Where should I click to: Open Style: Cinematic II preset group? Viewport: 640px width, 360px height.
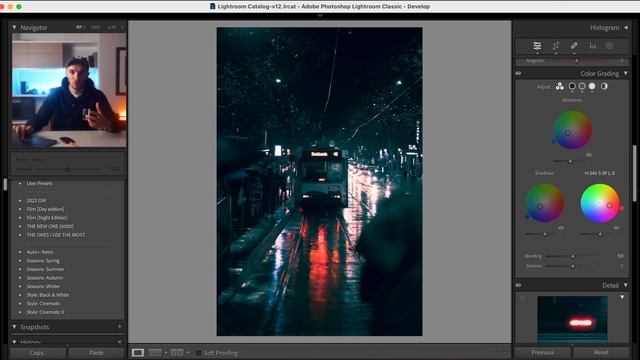click(45, 312)
